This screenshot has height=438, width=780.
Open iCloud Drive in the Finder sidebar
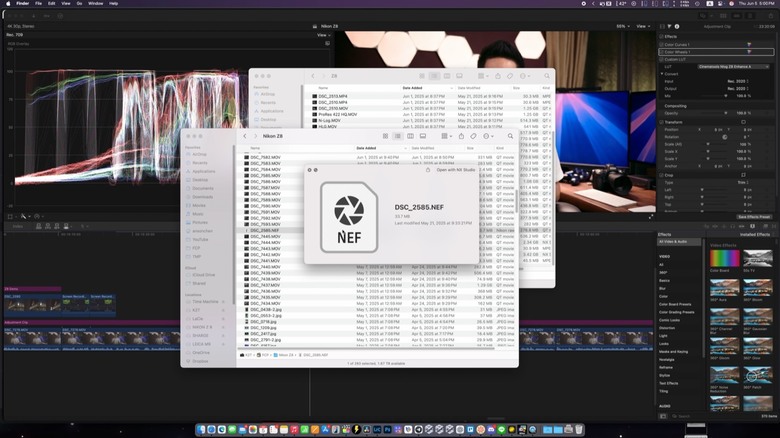pyautogui.click(x=203, y=275)
